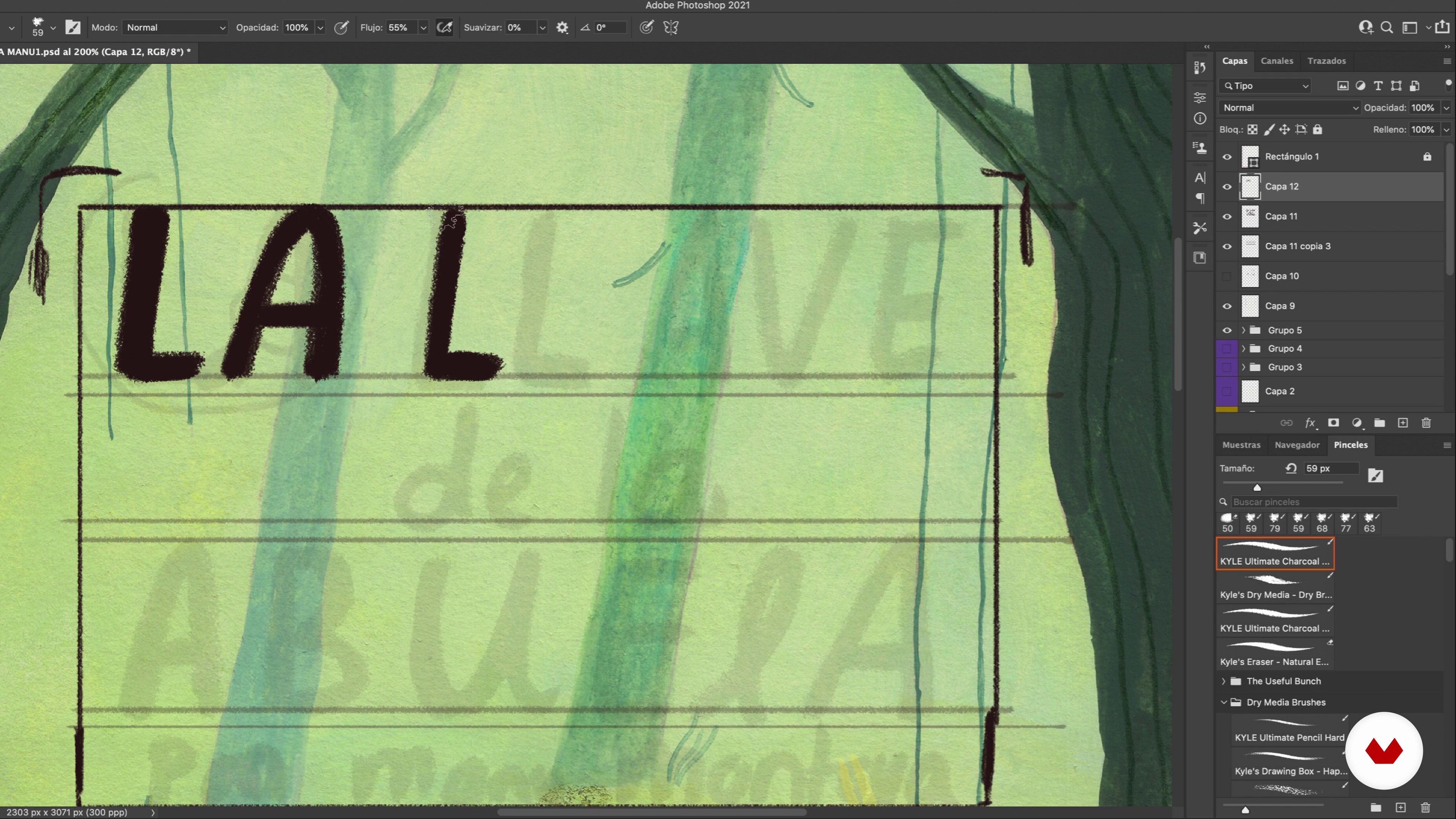Filter layers by smart object icon
Screen dimensions: 1456x819
(1414, 86)
